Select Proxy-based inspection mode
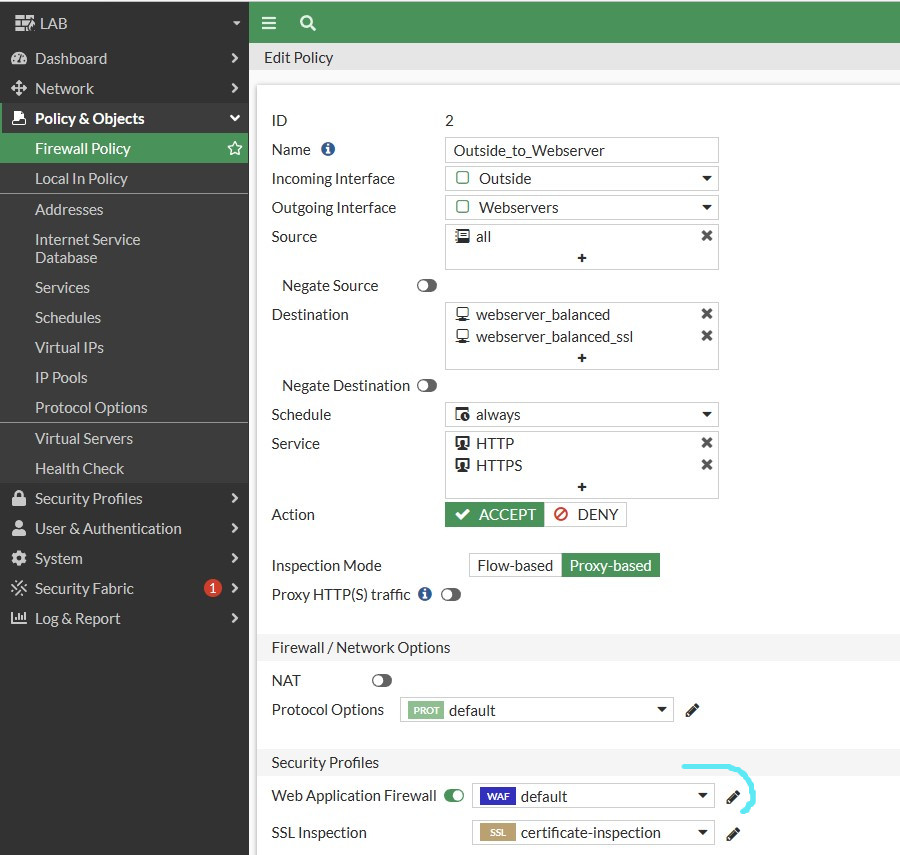 610,565
